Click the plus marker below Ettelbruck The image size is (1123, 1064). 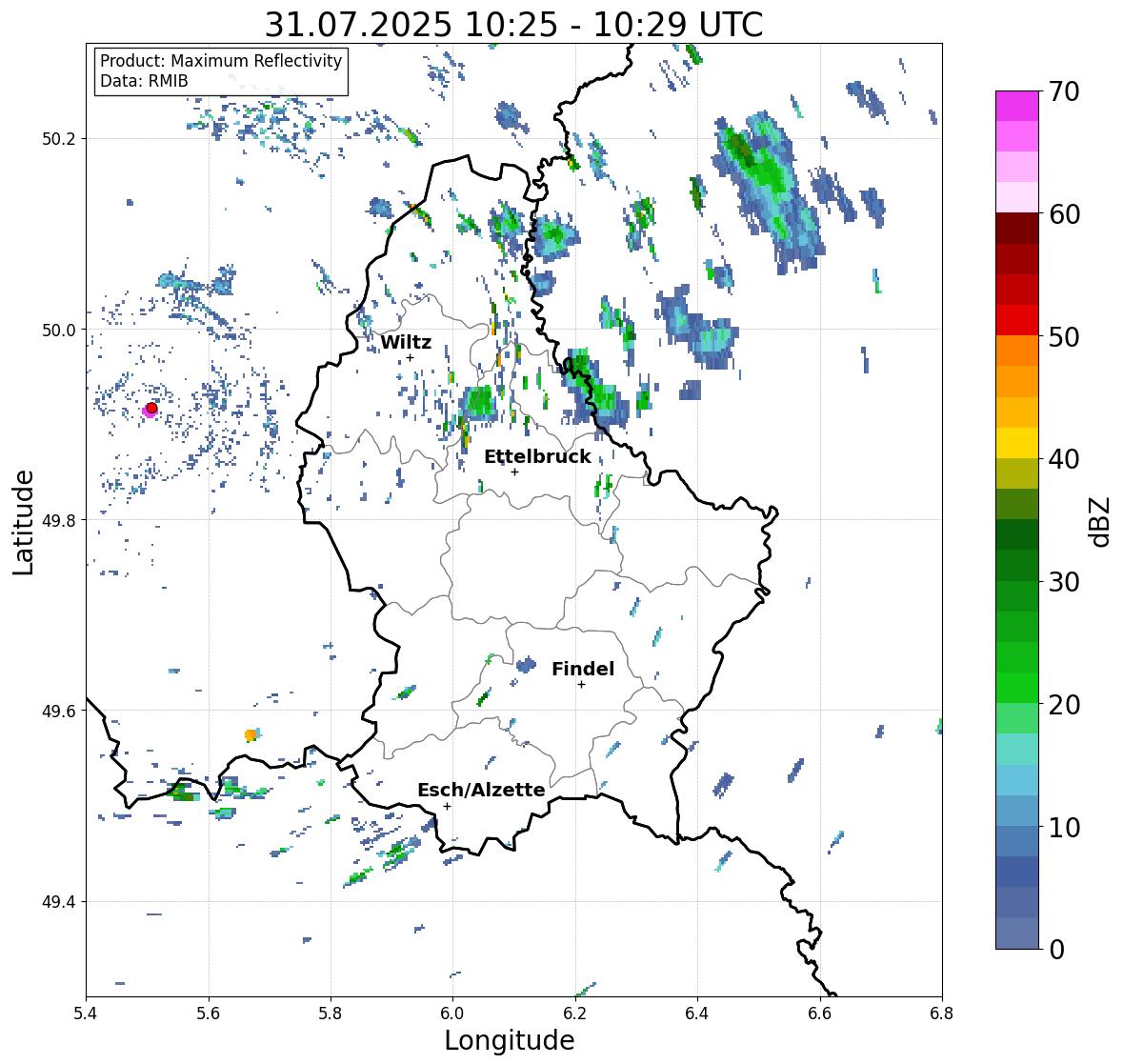[x=514, y=472]
